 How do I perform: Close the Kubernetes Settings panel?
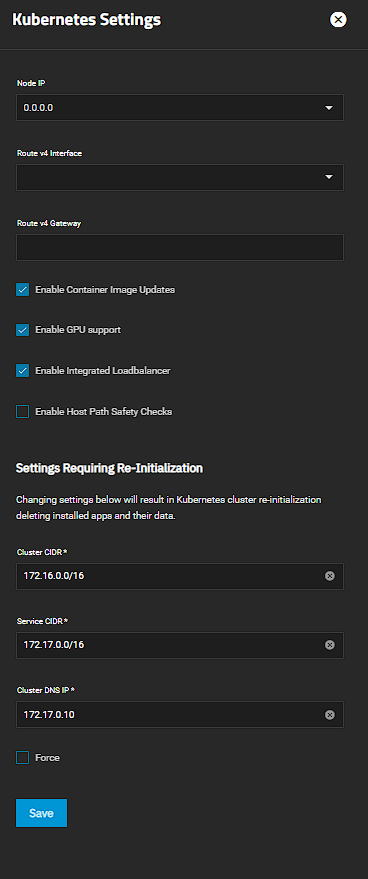coord(338,20)
